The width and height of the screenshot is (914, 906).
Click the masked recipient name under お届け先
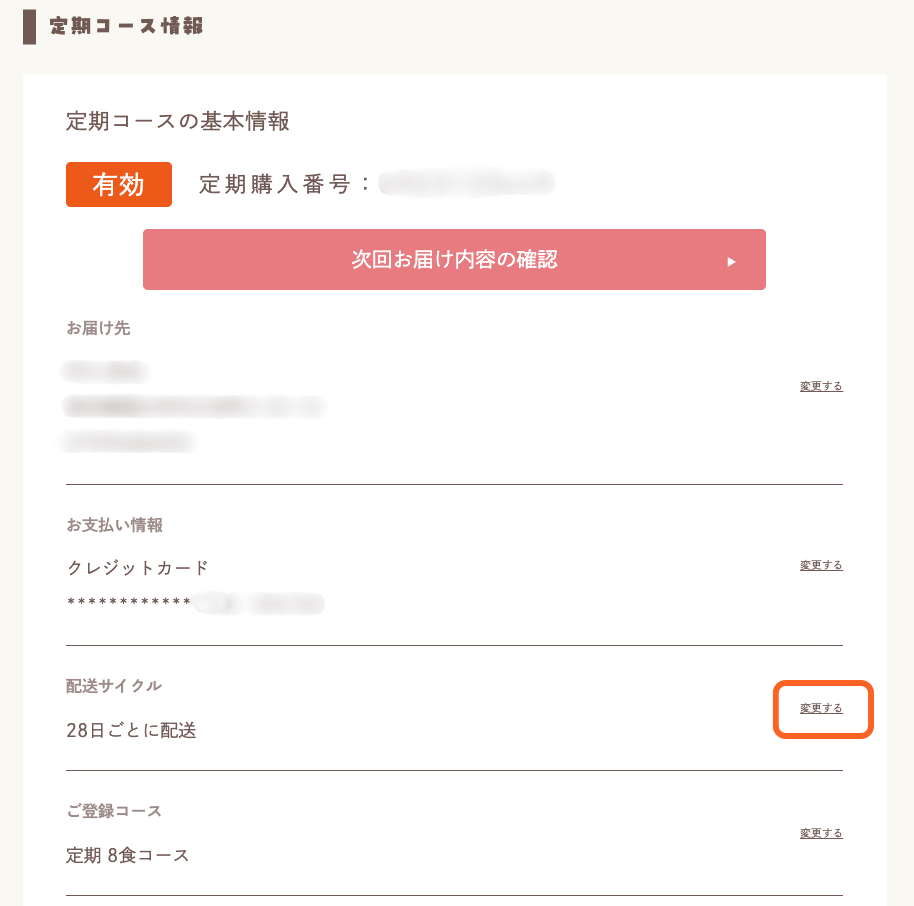105,371
